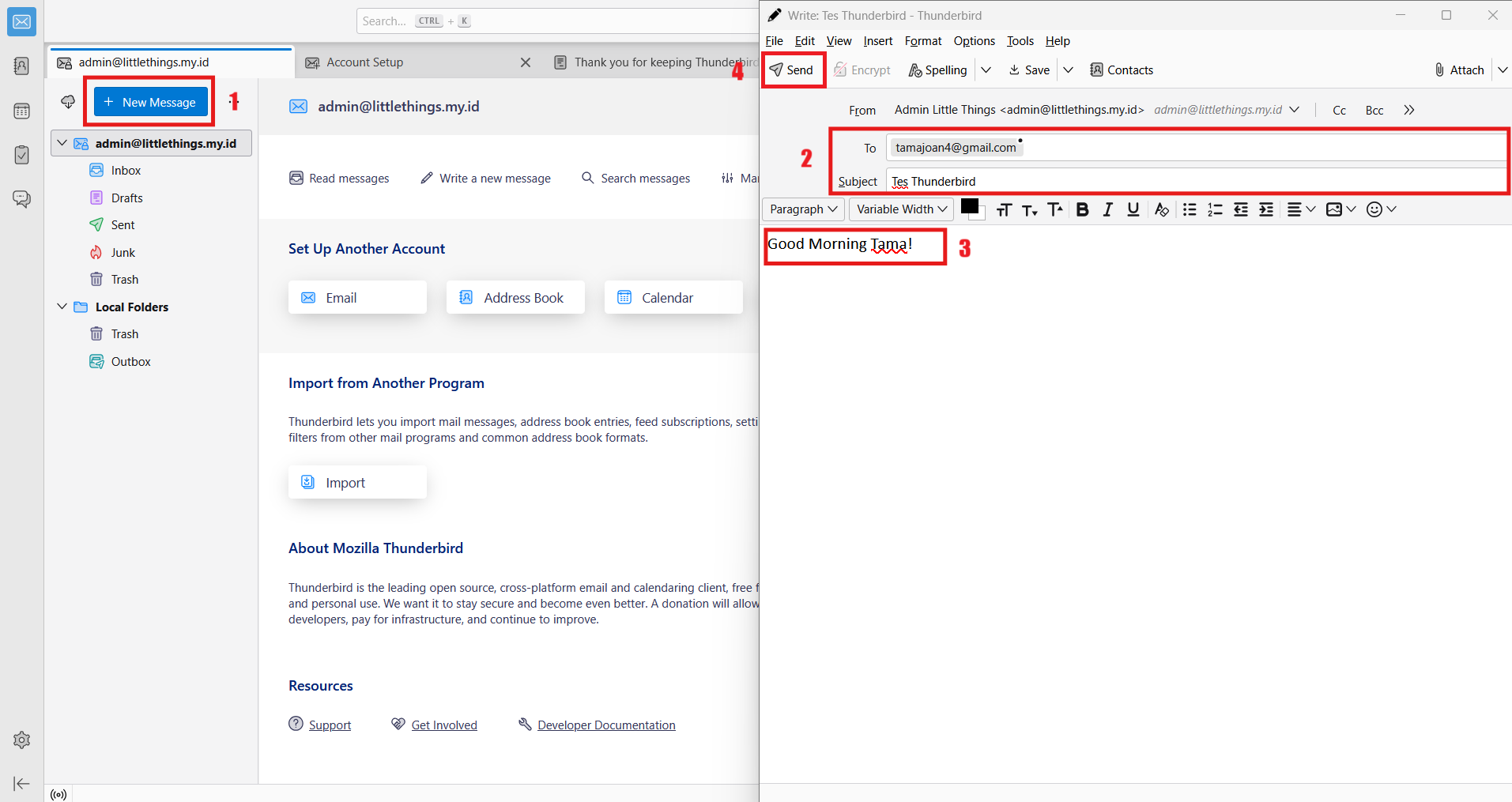Open Contacts sidebar in compose window

pos(1122,70)
